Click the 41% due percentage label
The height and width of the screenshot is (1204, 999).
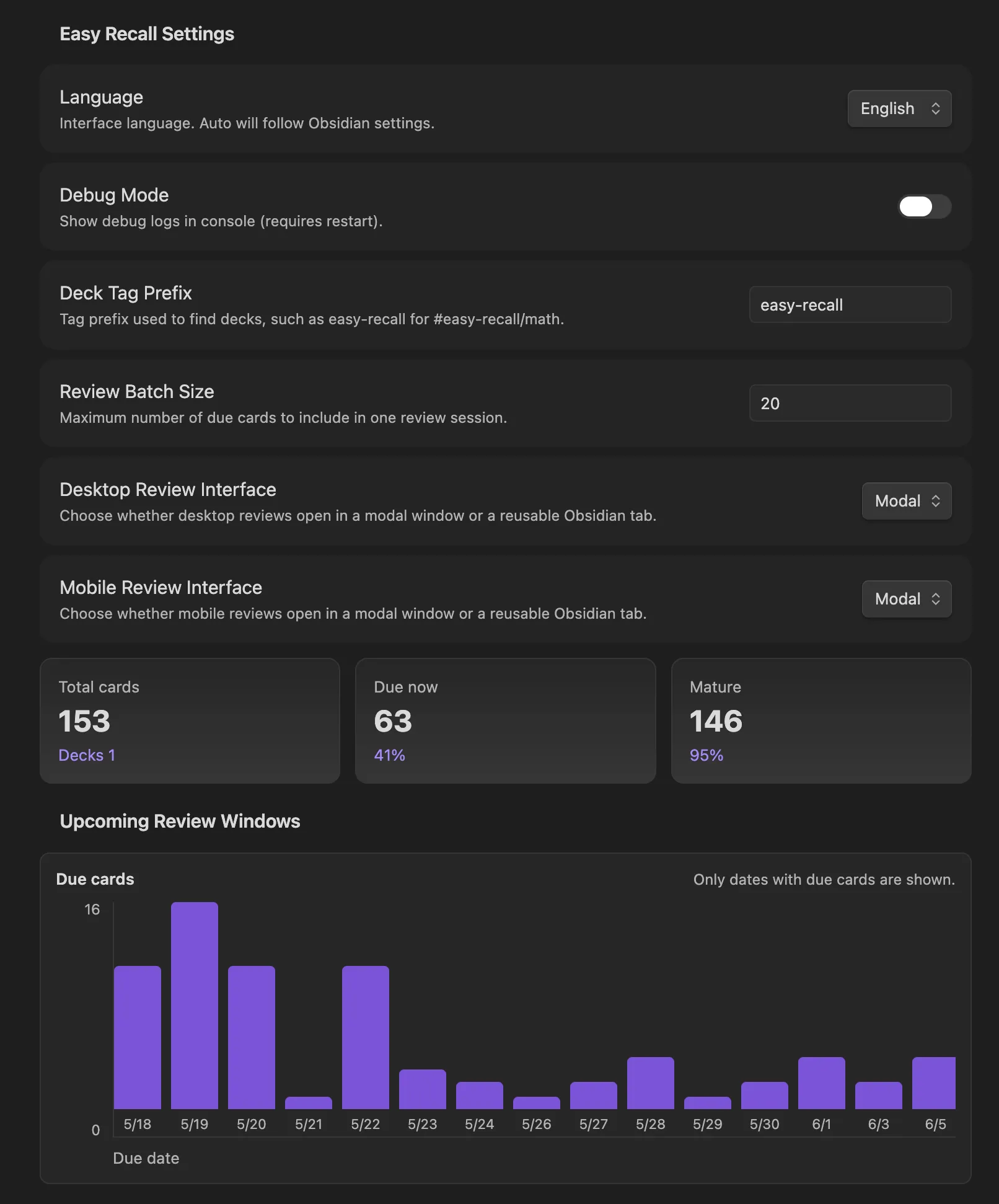click(389, 755)
